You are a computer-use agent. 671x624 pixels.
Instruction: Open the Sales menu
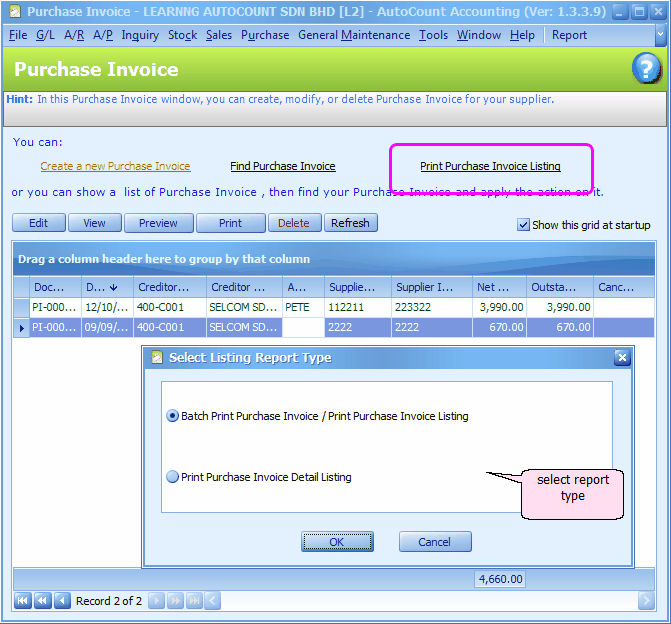tap(219, 35)
